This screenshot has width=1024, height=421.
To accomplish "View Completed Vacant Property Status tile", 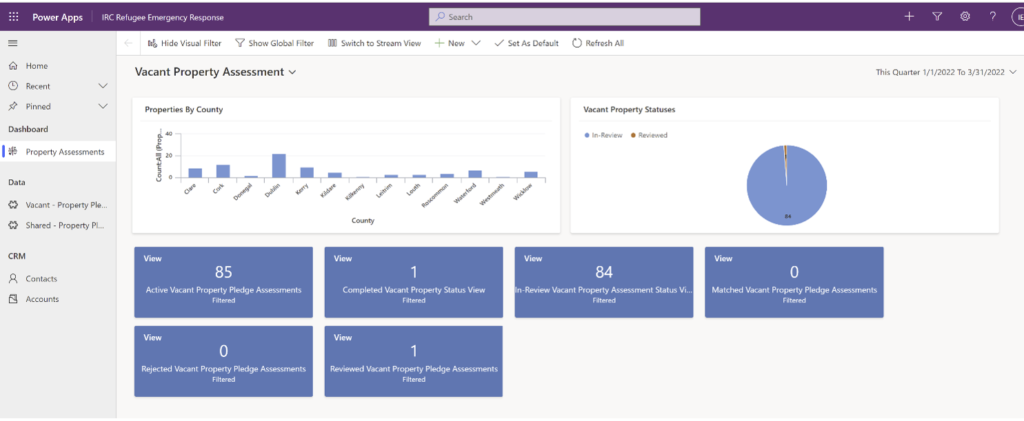I will (413, 282).
